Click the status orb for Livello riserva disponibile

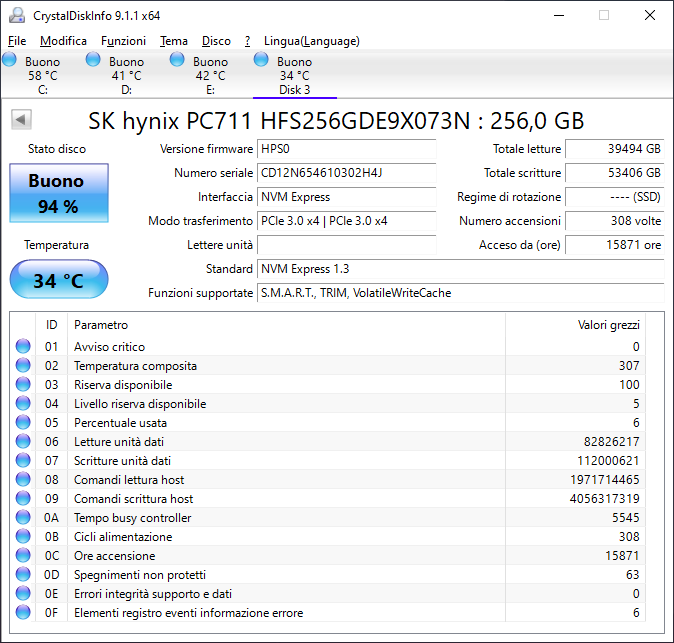(x=23, y=403)
